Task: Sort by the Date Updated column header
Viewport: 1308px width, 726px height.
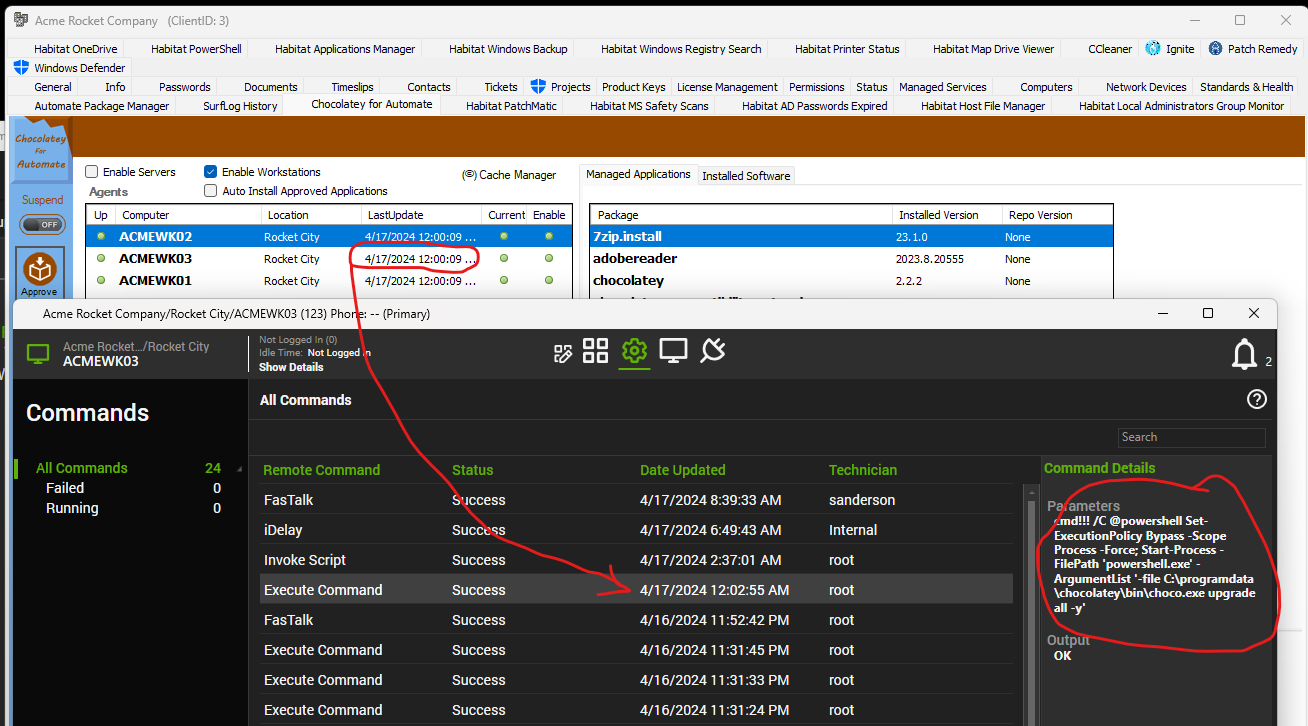Action: click(683, 470)
